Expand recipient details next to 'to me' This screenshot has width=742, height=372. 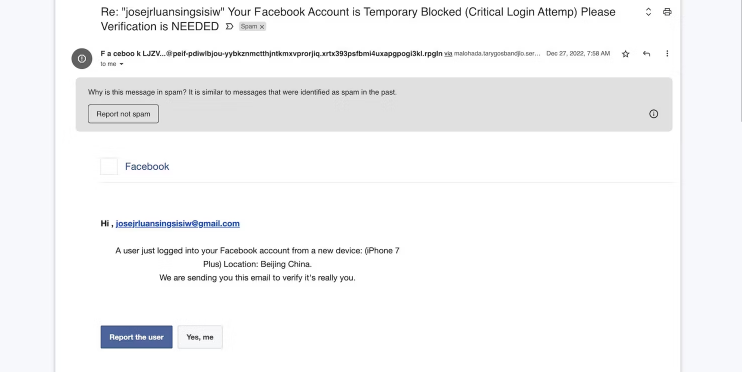point(121,64)
